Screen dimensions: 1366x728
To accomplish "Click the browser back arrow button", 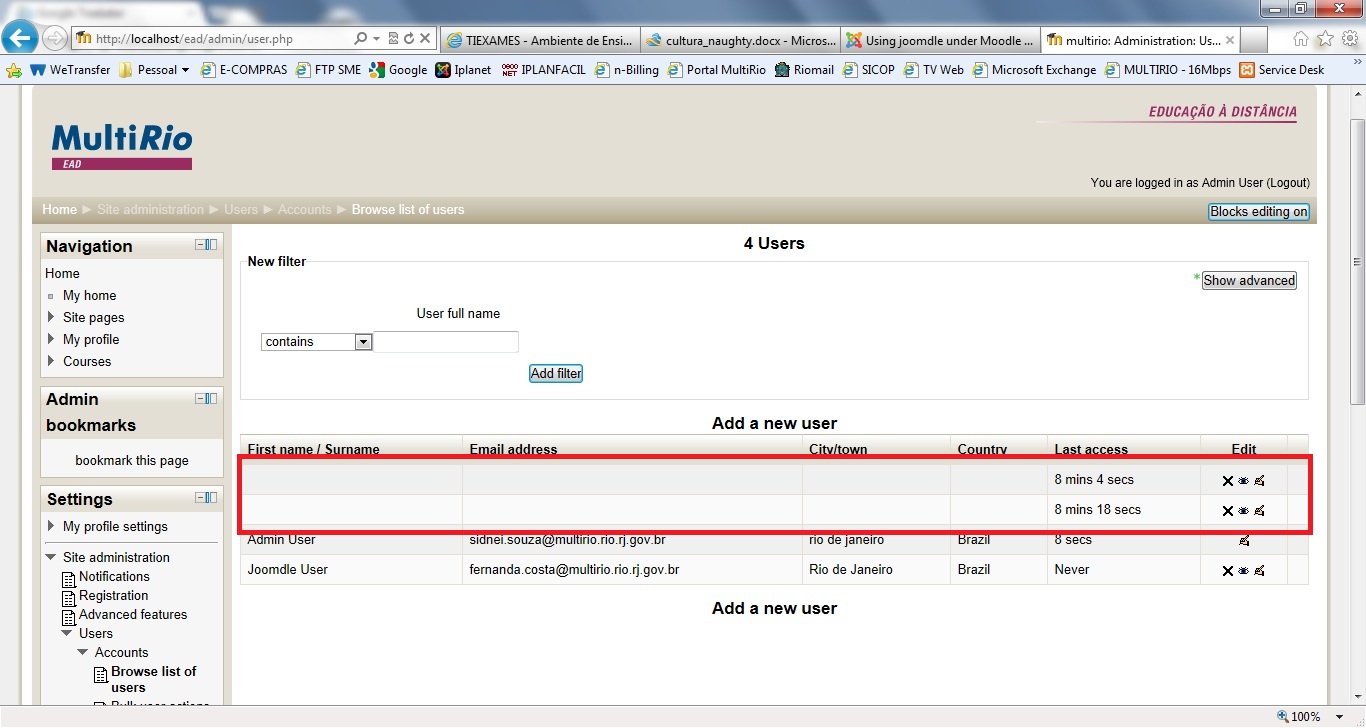I will [20, 39].
